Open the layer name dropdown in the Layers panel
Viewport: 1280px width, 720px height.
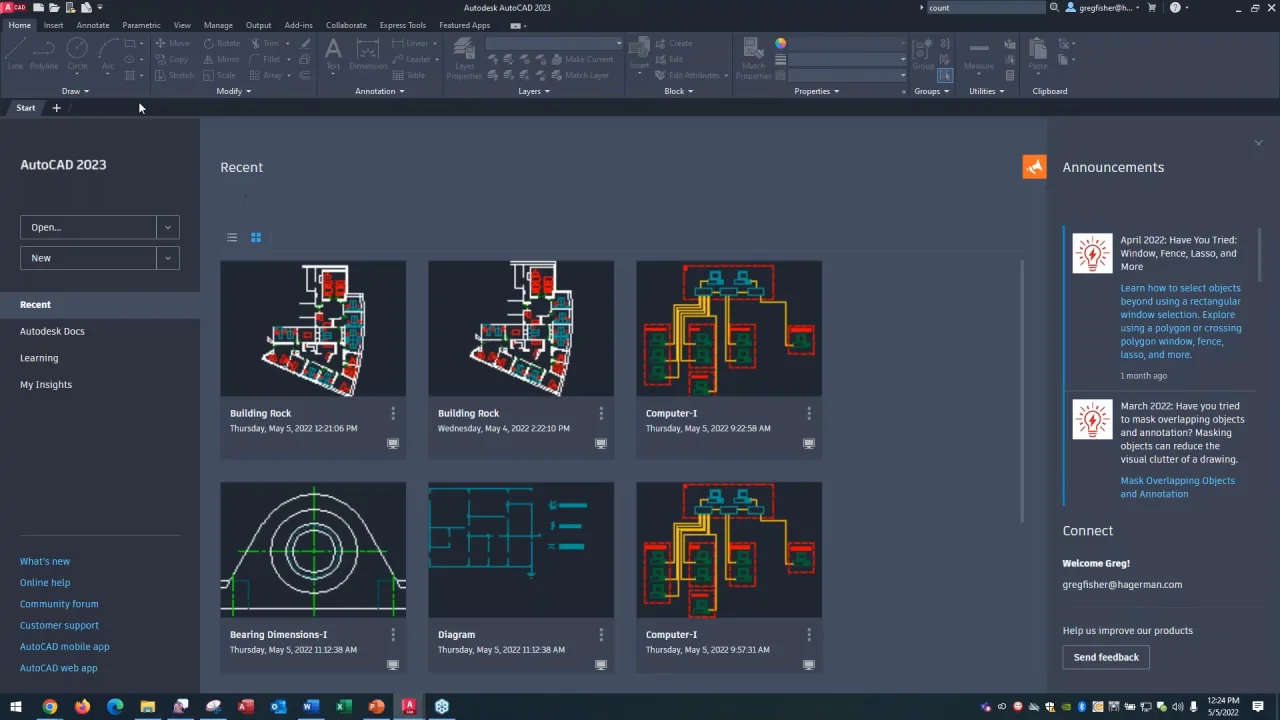coord(554,43)
